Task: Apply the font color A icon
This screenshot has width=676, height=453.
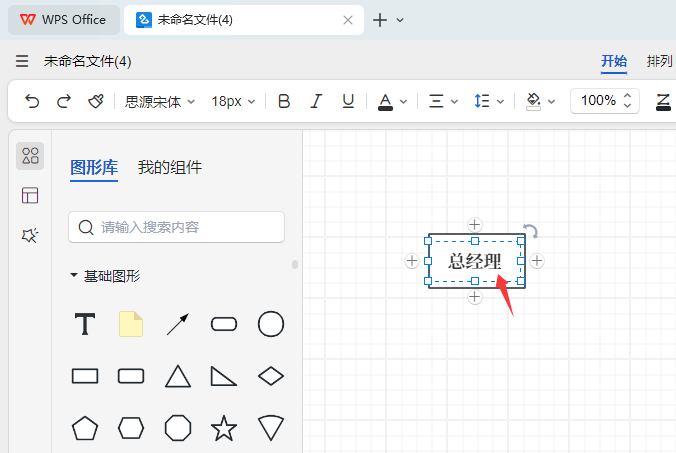Action: [x=385, y=102]
